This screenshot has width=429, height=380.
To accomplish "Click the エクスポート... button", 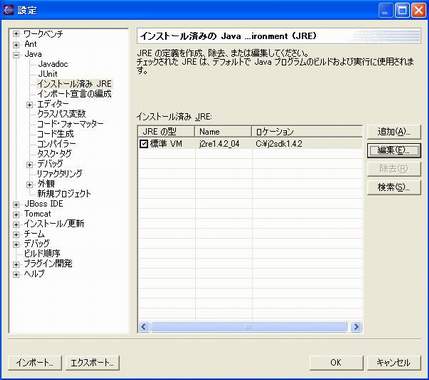I will pyautogui.click(x=92, y=362).
